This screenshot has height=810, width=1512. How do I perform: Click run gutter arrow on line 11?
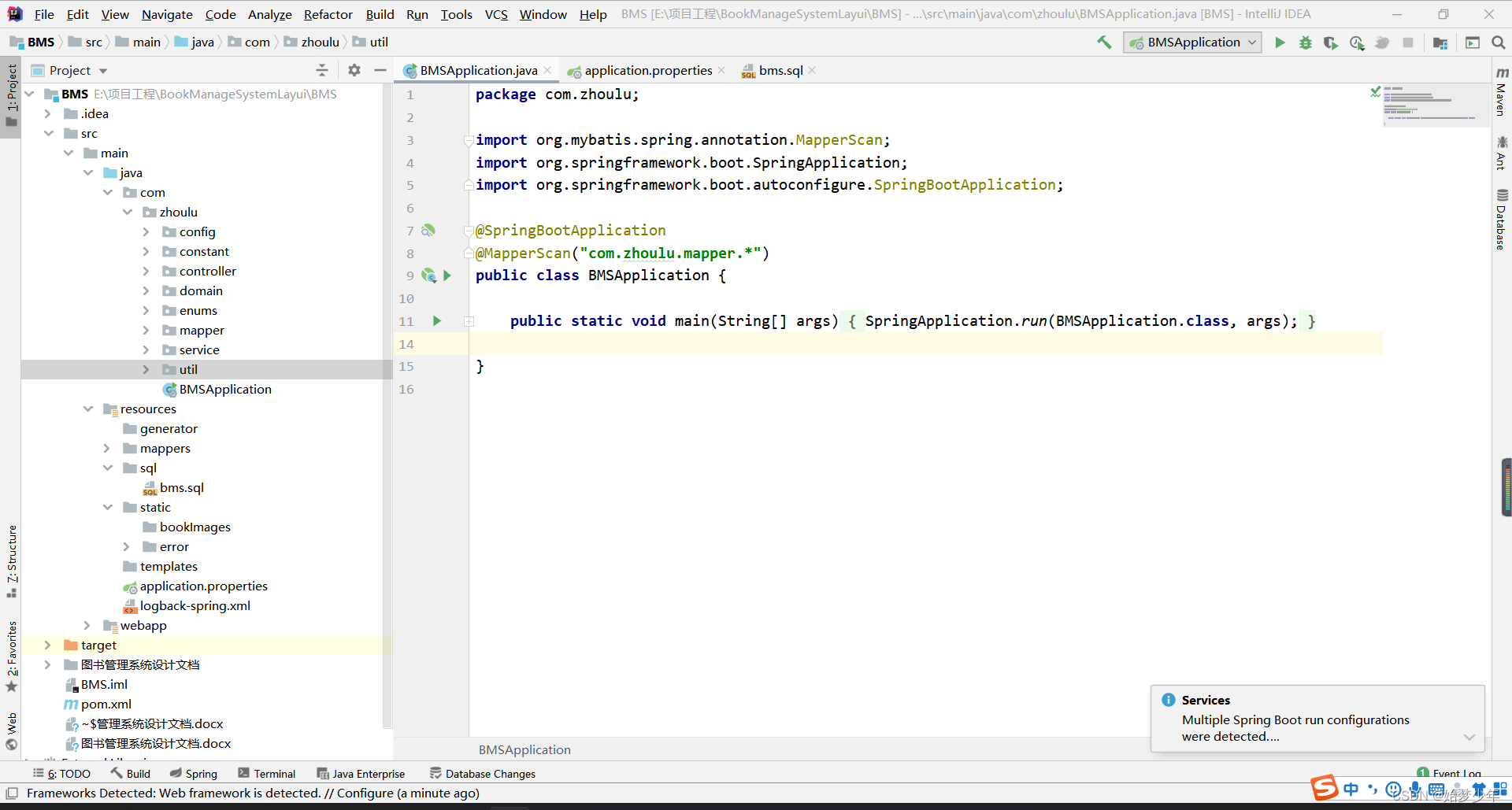point(437,321)
